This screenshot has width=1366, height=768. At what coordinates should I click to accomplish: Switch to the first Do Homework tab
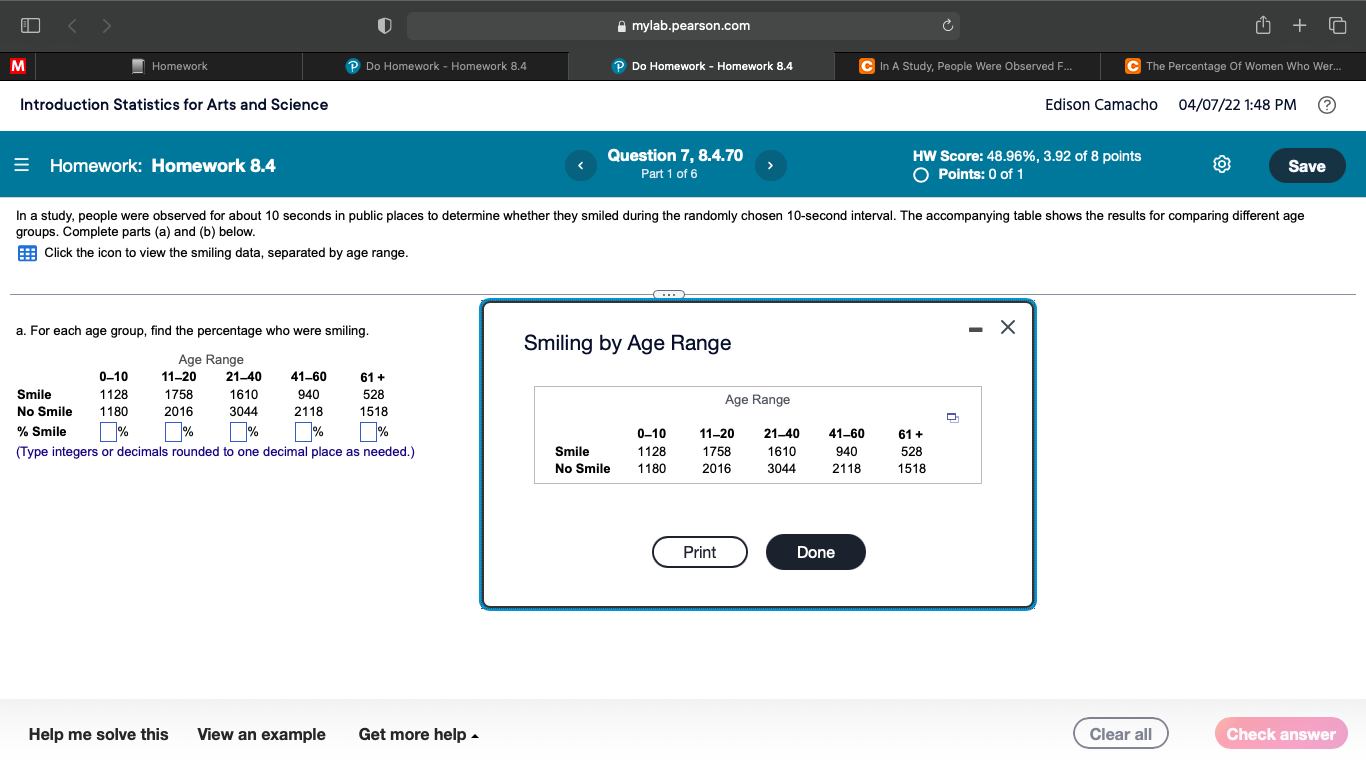tap(435, 65)
